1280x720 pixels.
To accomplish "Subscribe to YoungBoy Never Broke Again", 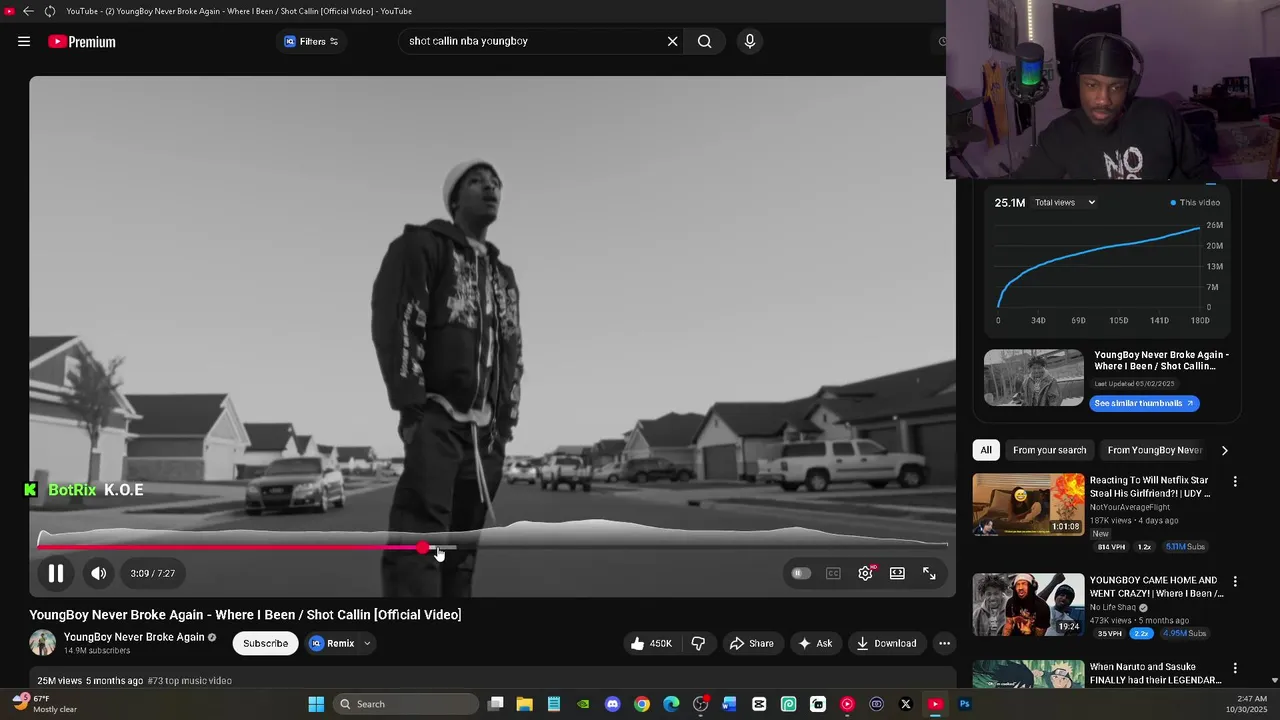I will click(x=265, y=643).
